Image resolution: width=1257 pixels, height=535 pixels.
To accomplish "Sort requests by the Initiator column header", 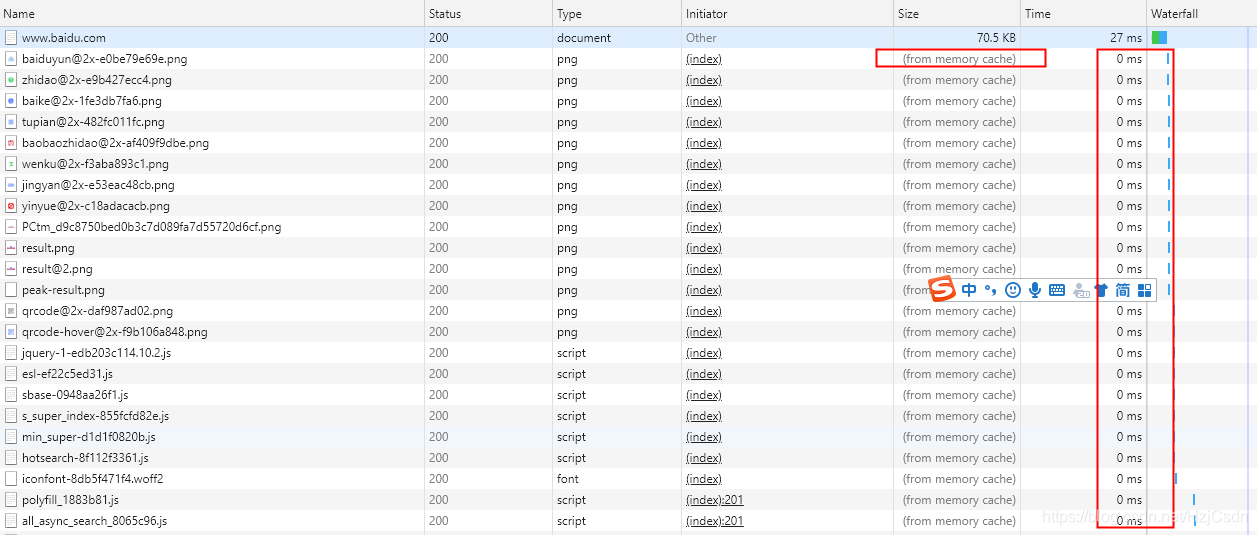I will click(x=787, y=14).
